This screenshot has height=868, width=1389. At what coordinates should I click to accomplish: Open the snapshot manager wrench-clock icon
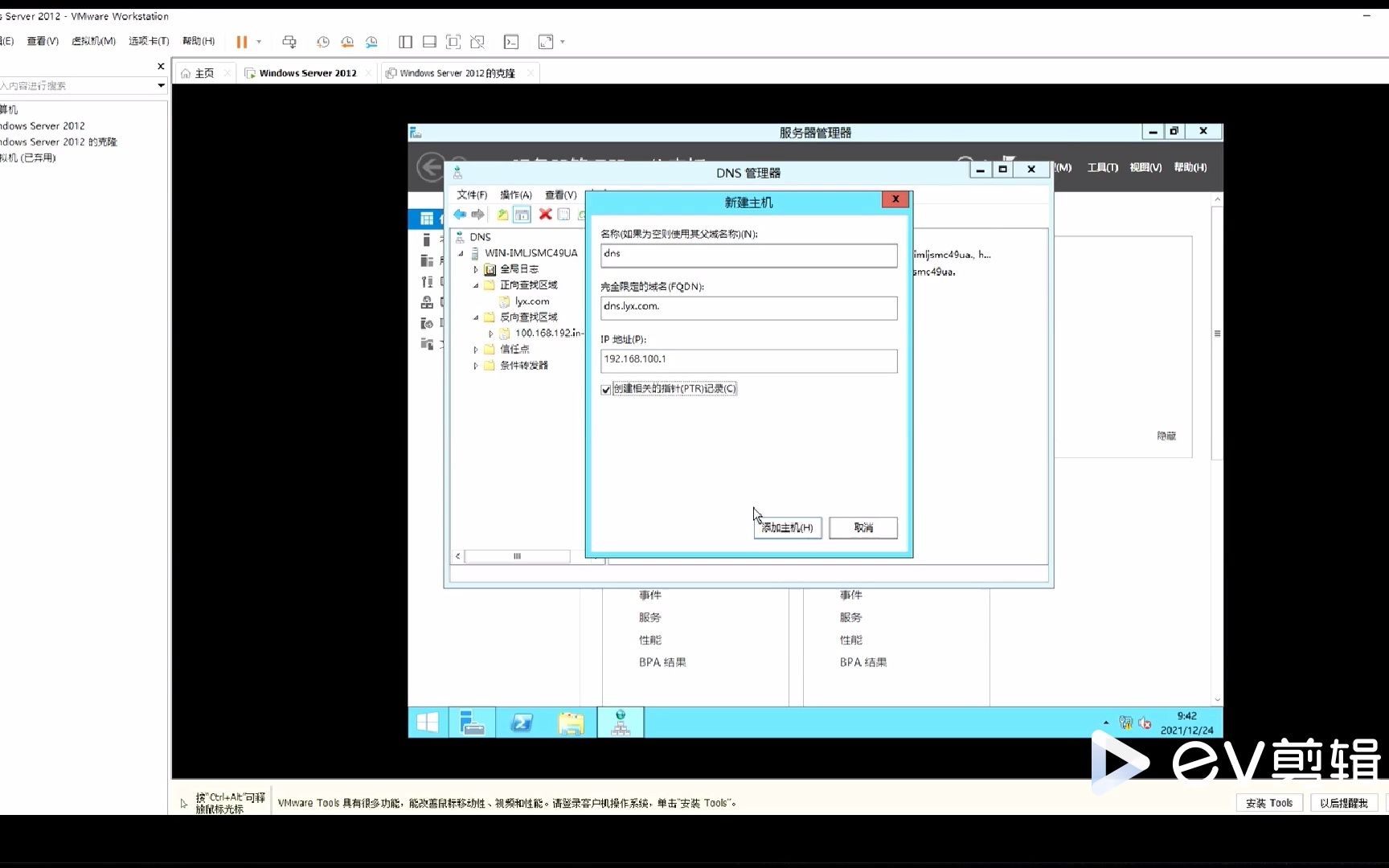click(x=371, y=42)
